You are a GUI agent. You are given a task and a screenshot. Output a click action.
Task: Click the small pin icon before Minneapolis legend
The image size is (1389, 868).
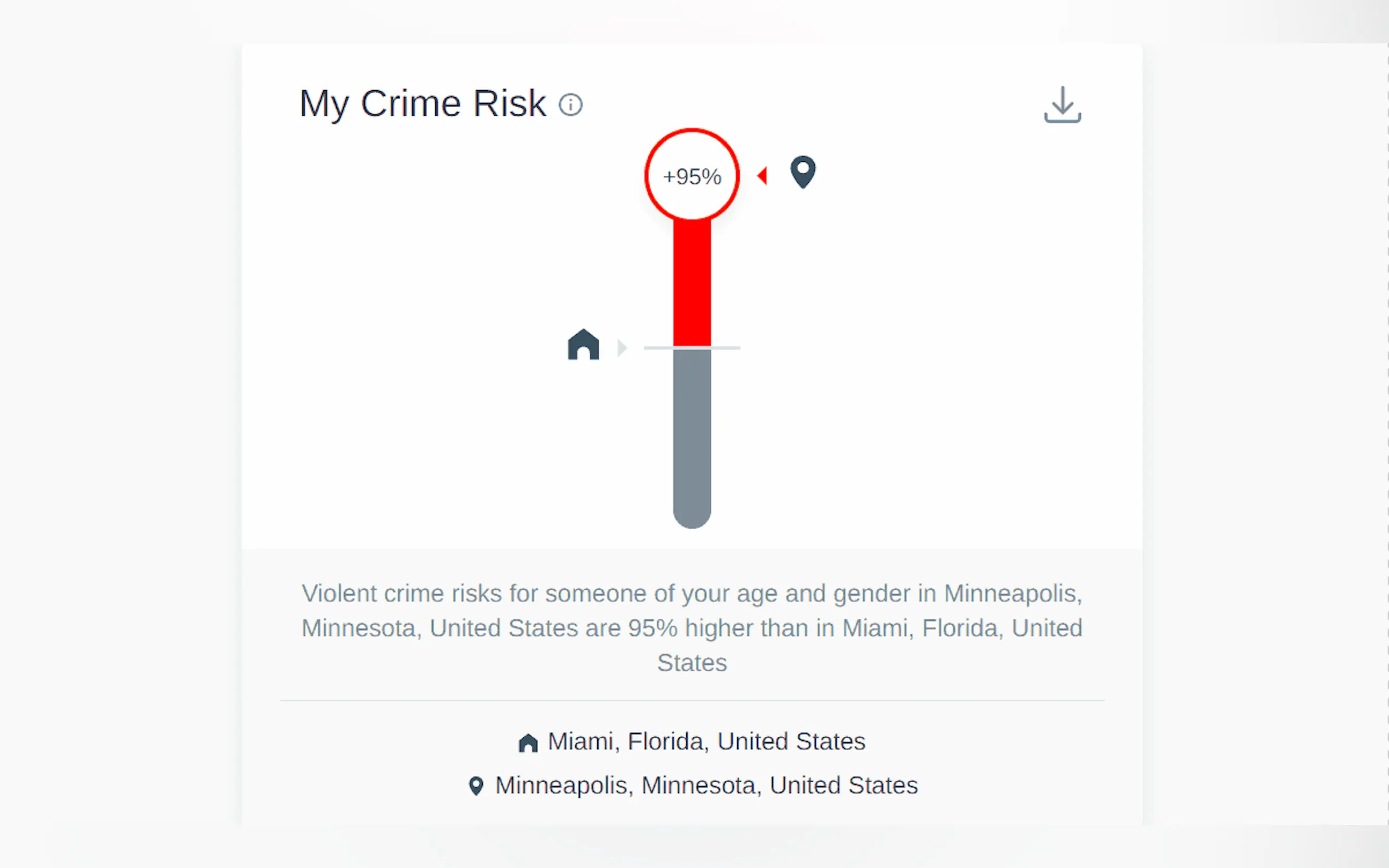coord(476,785)
